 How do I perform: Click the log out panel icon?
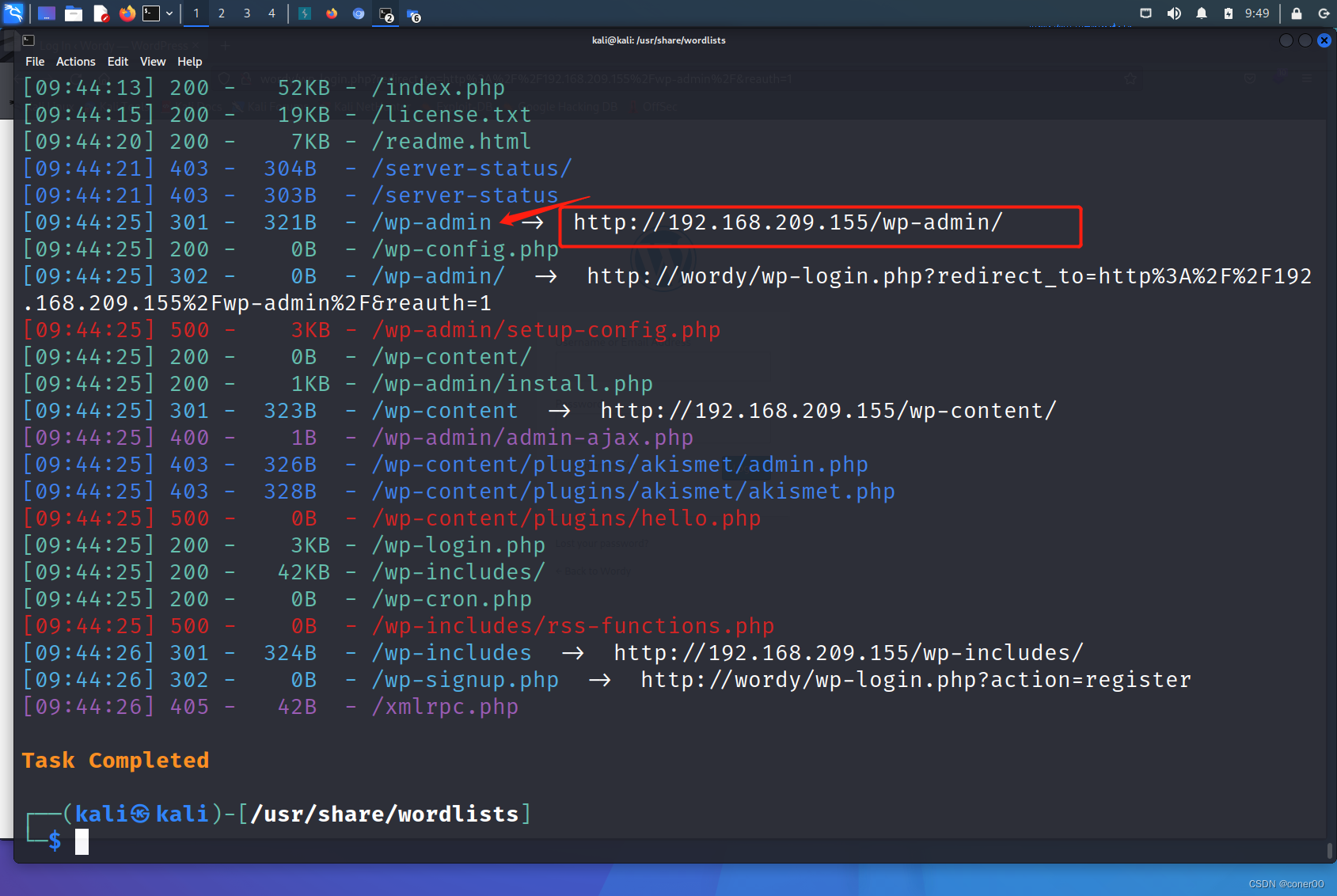1324,13
